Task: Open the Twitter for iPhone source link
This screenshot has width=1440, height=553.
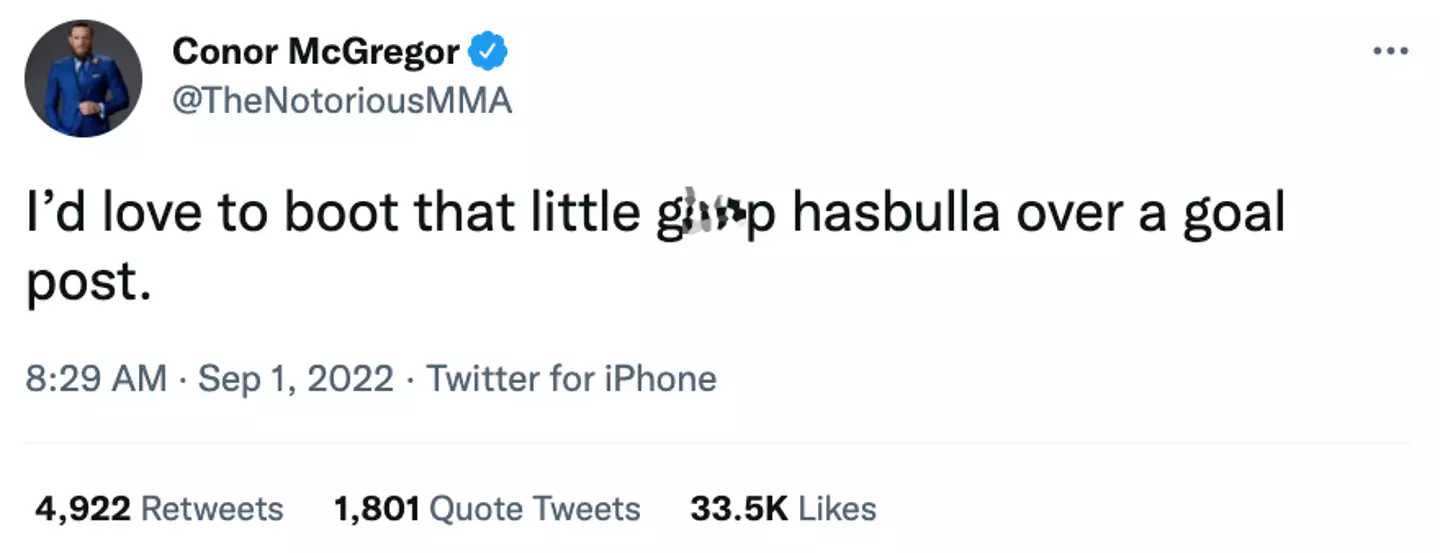Action: point(572,379)
